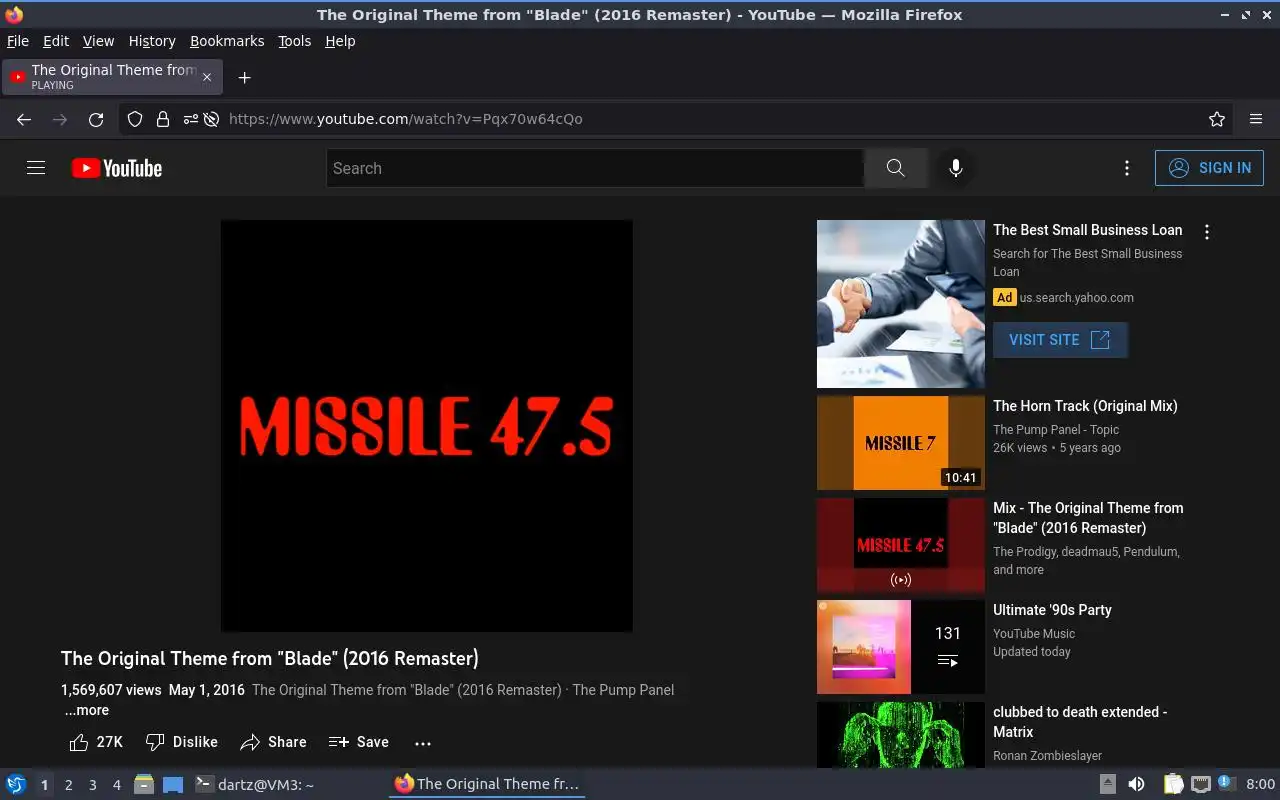Open Firefox application hamburger menu
Viewport: 1280px width, 800px height.
click(x=1256, y=119)
